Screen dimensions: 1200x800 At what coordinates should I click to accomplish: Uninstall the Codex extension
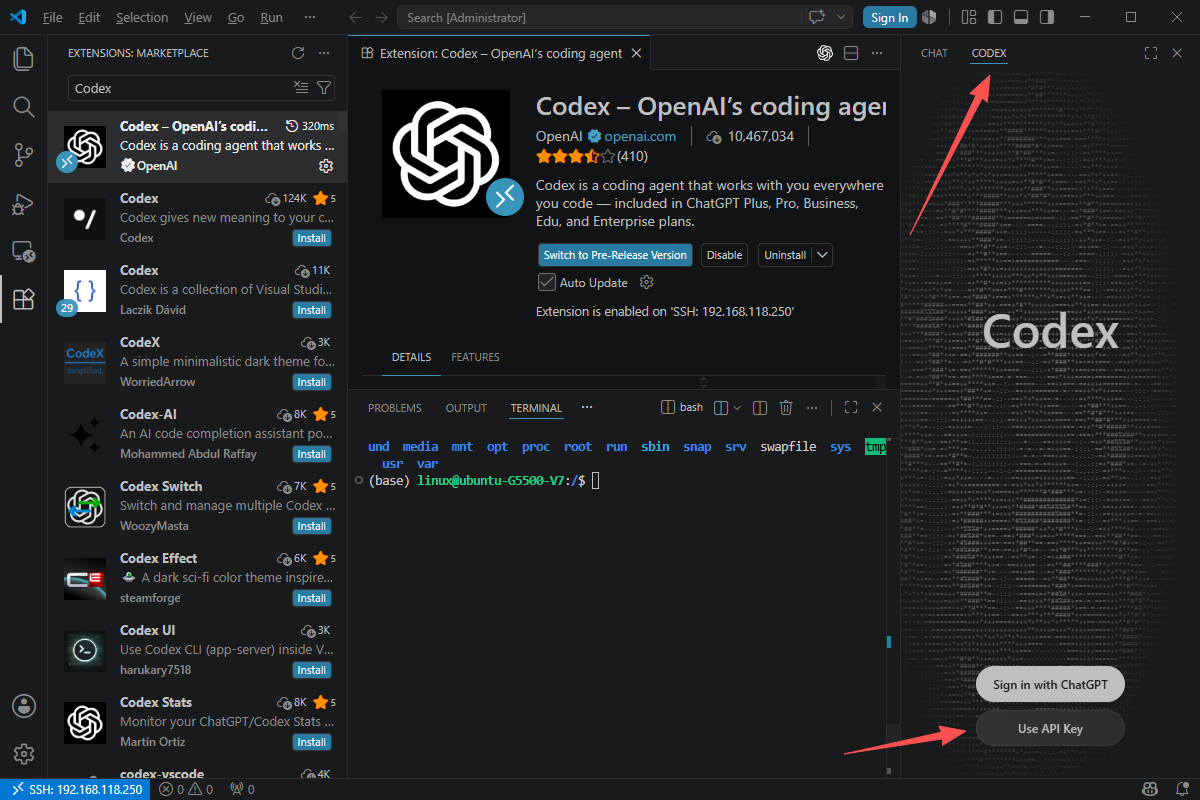point(785,255)
